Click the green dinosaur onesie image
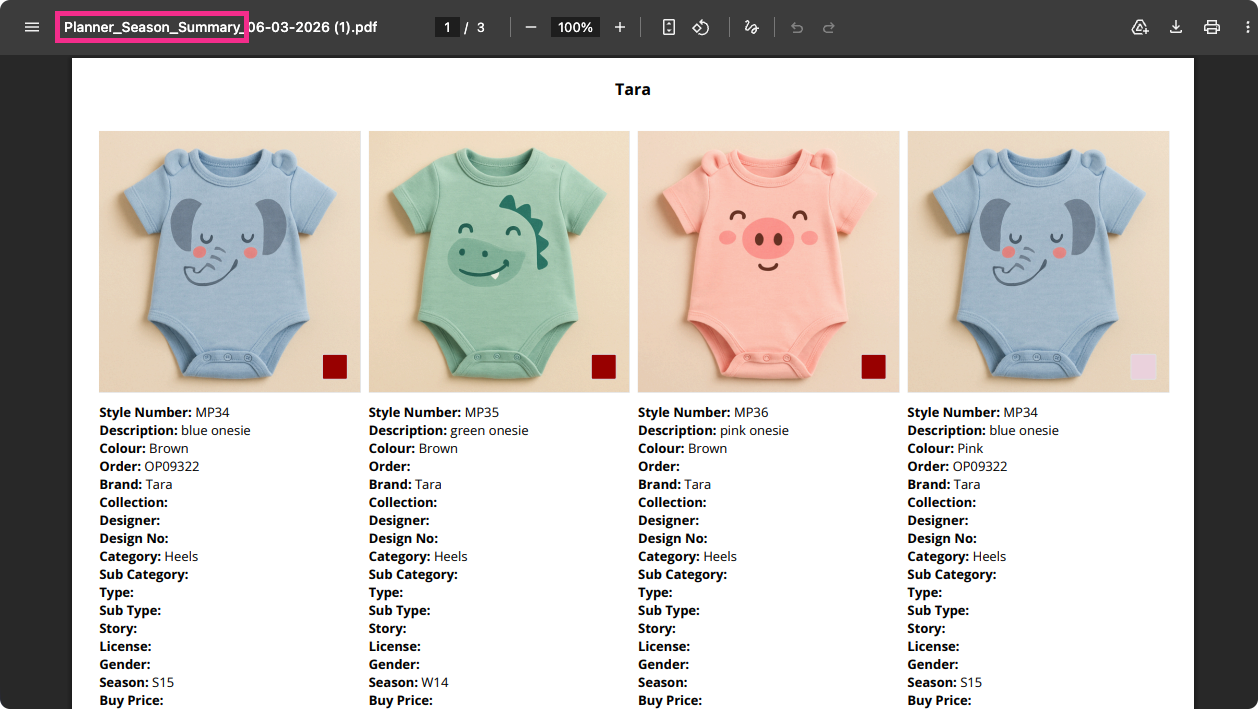Screen dimensions: 1258x709 pos(499,261)
